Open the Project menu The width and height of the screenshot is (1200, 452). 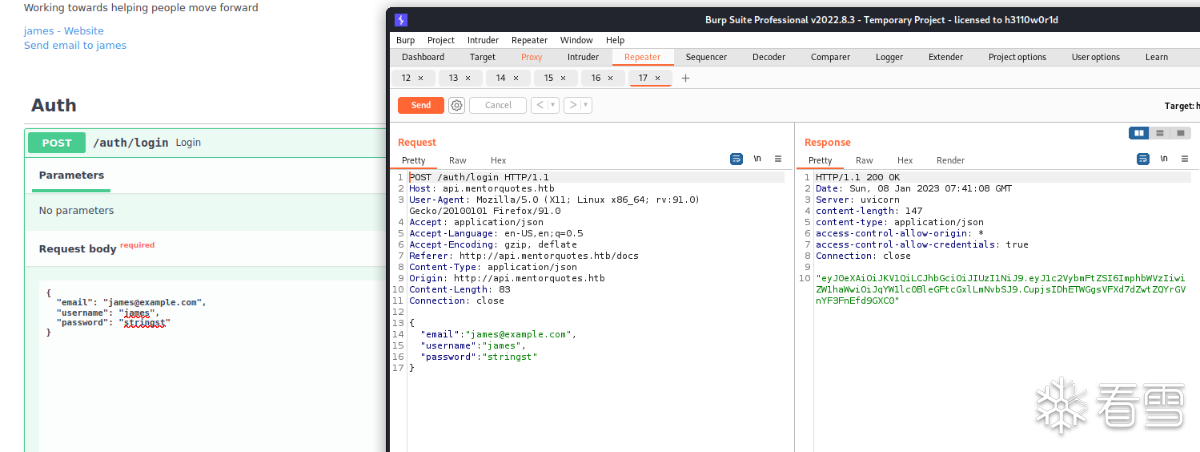click(x=441, y=40)
